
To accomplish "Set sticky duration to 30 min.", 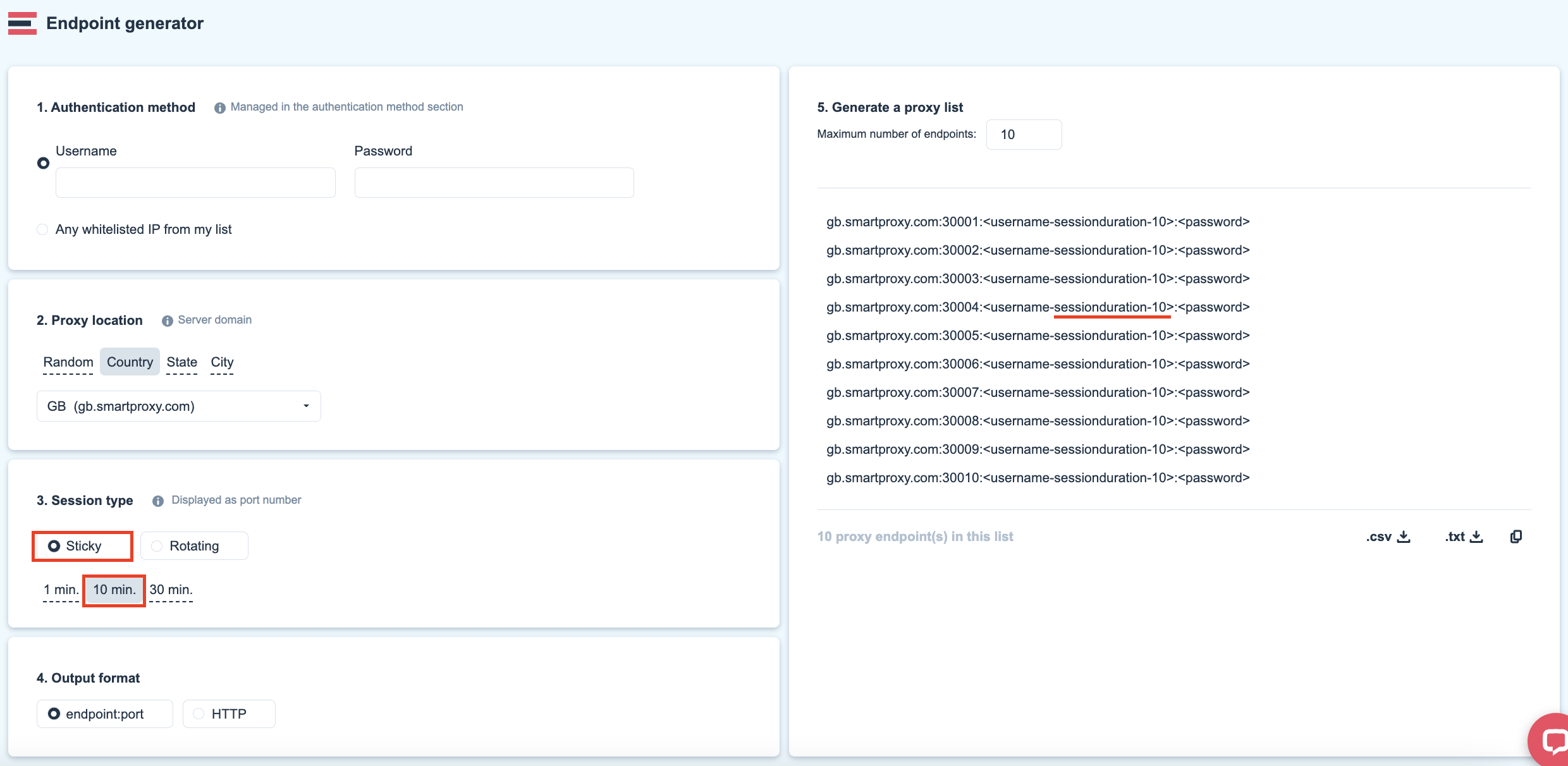I will click(171, 590).
